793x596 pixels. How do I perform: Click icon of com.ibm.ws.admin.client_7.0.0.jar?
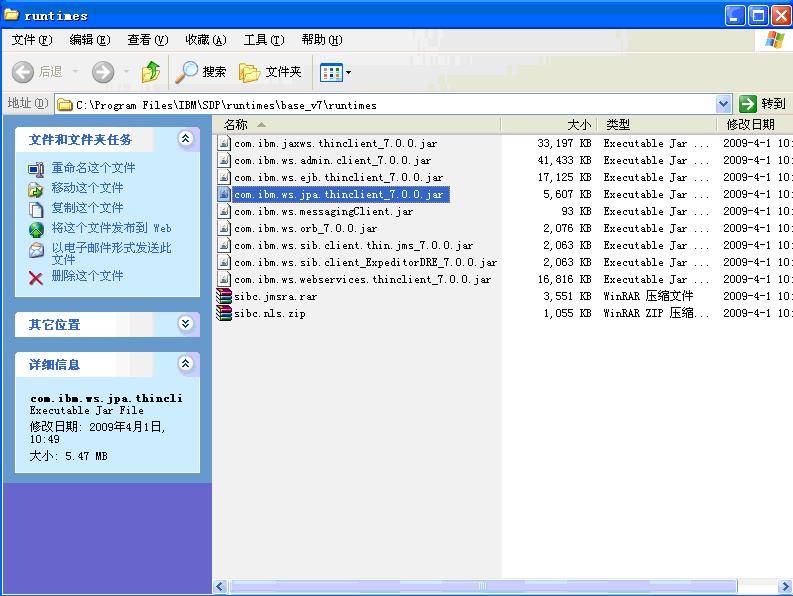224,160
